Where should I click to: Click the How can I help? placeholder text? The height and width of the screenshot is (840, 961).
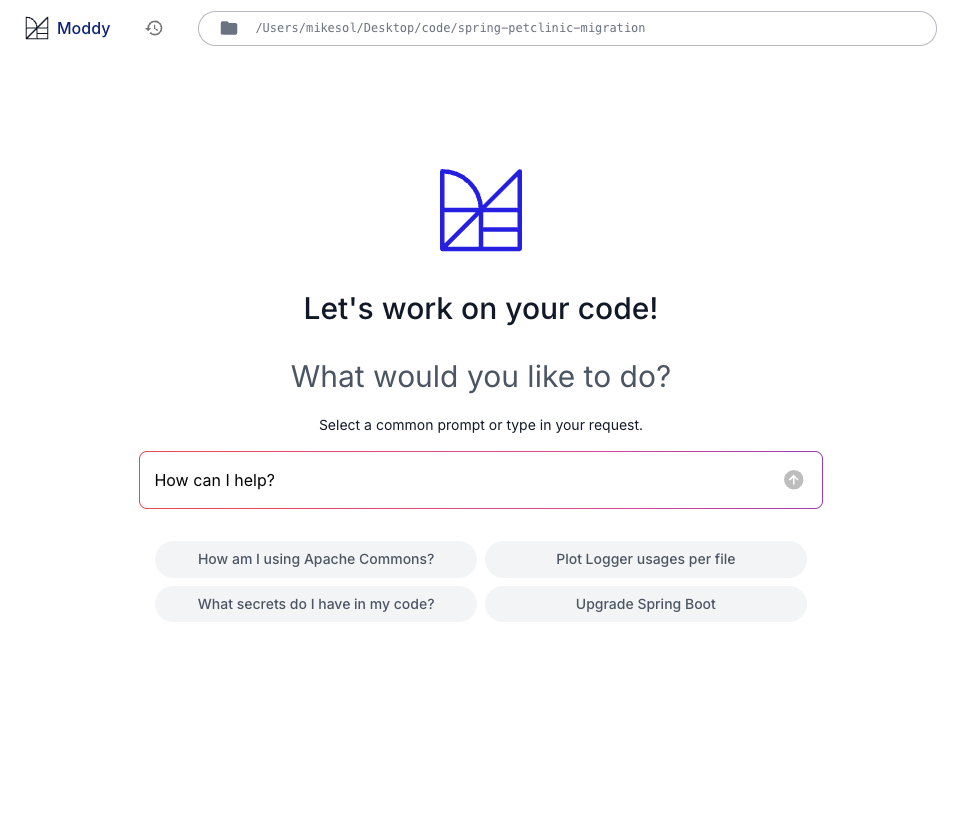[215, 480]
